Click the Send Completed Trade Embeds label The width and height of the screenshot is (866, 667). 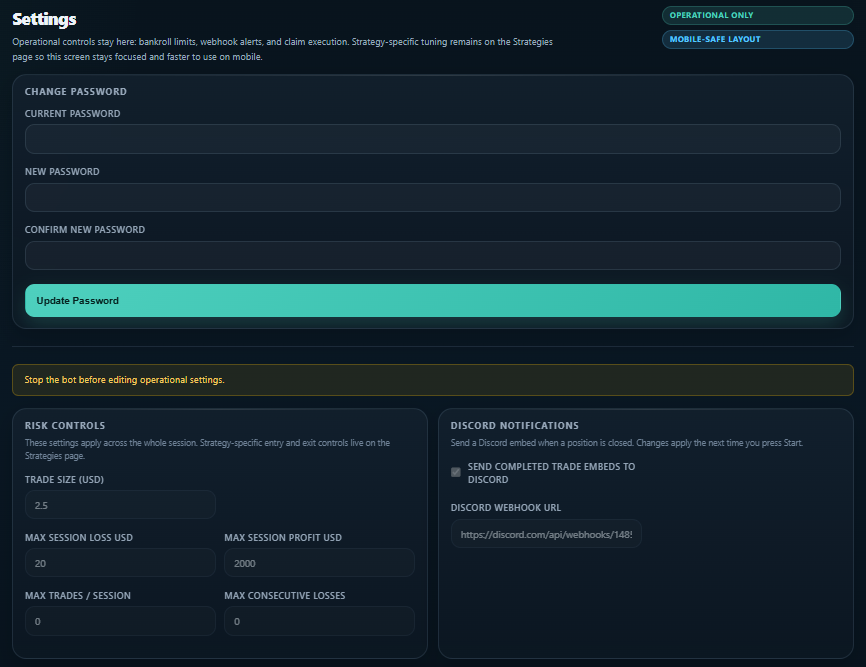point(552,471)
